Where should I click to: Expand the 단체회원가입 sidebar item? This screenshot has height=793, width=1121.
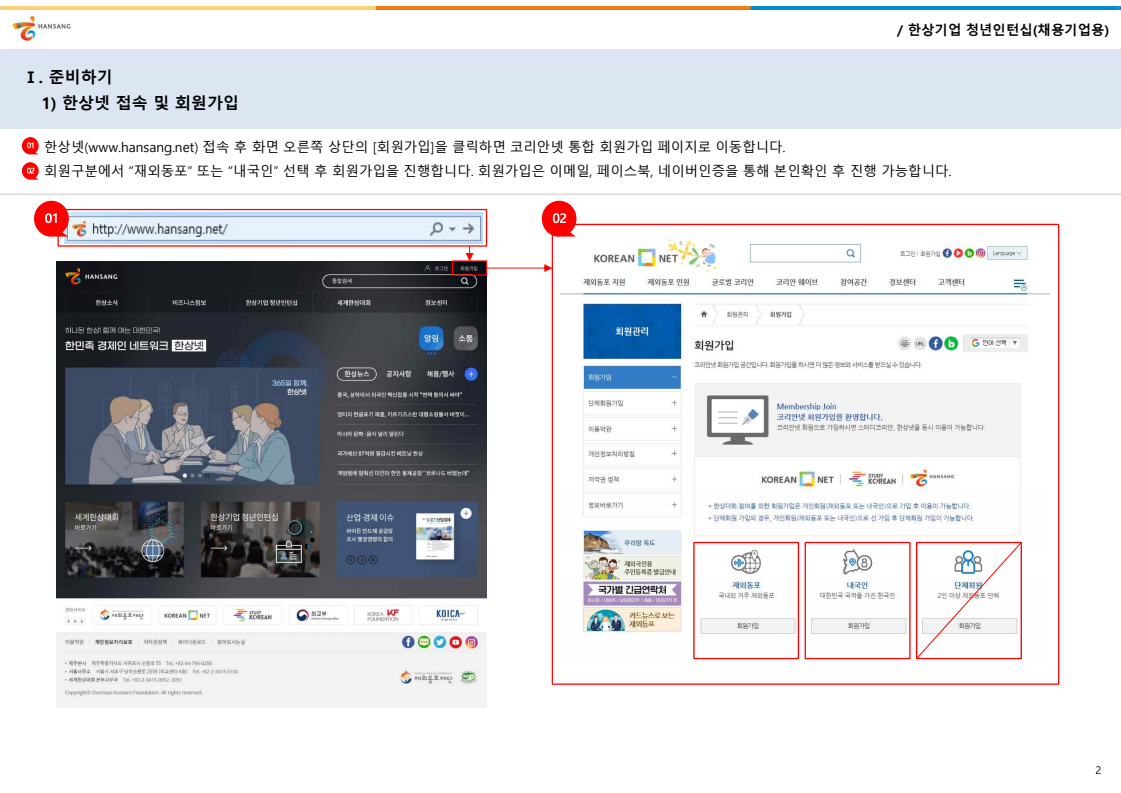point(631,403)
